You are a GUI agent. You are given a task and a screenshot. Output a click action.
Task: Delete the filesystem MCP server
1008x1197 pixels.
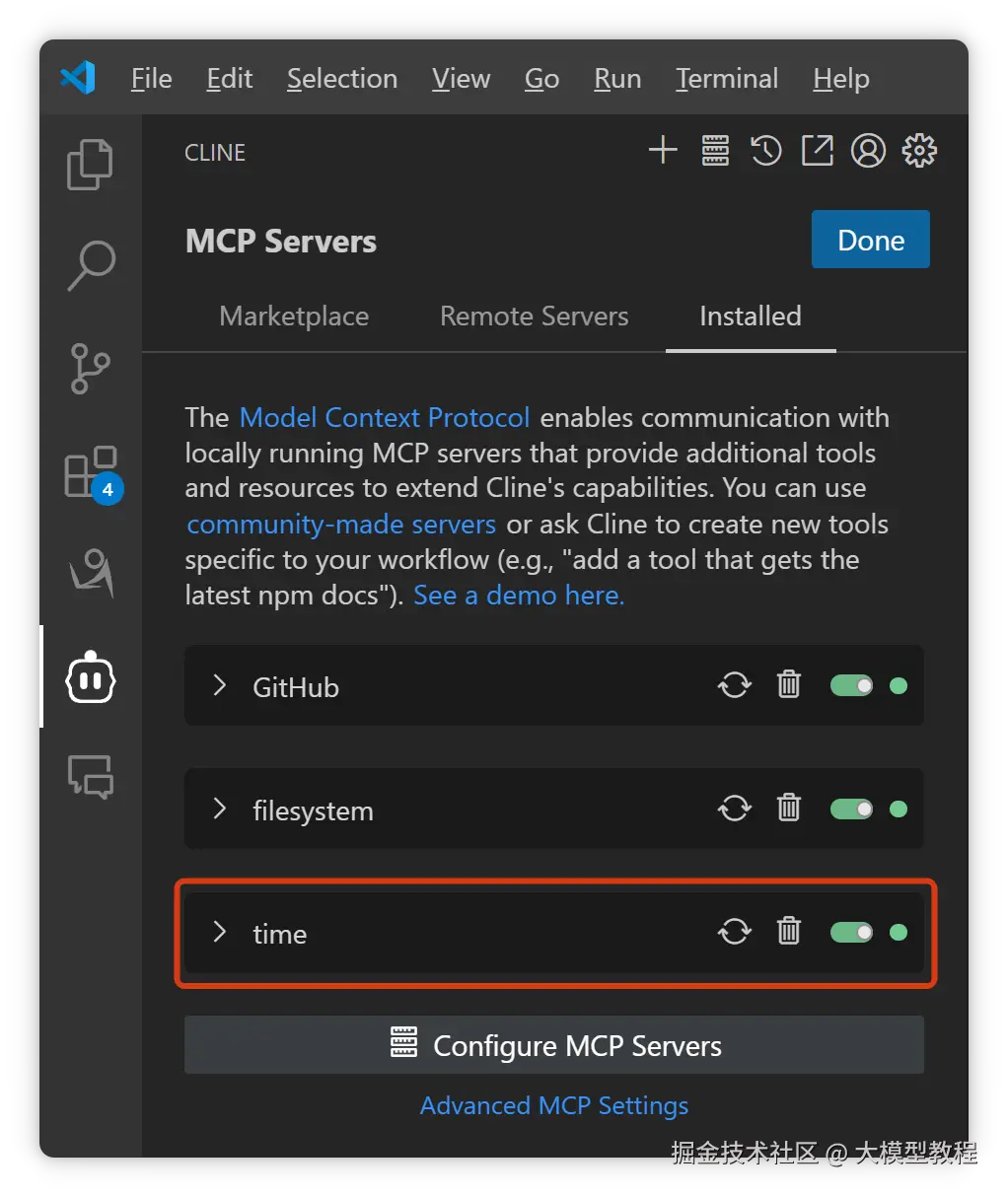[x=789, y=808]
